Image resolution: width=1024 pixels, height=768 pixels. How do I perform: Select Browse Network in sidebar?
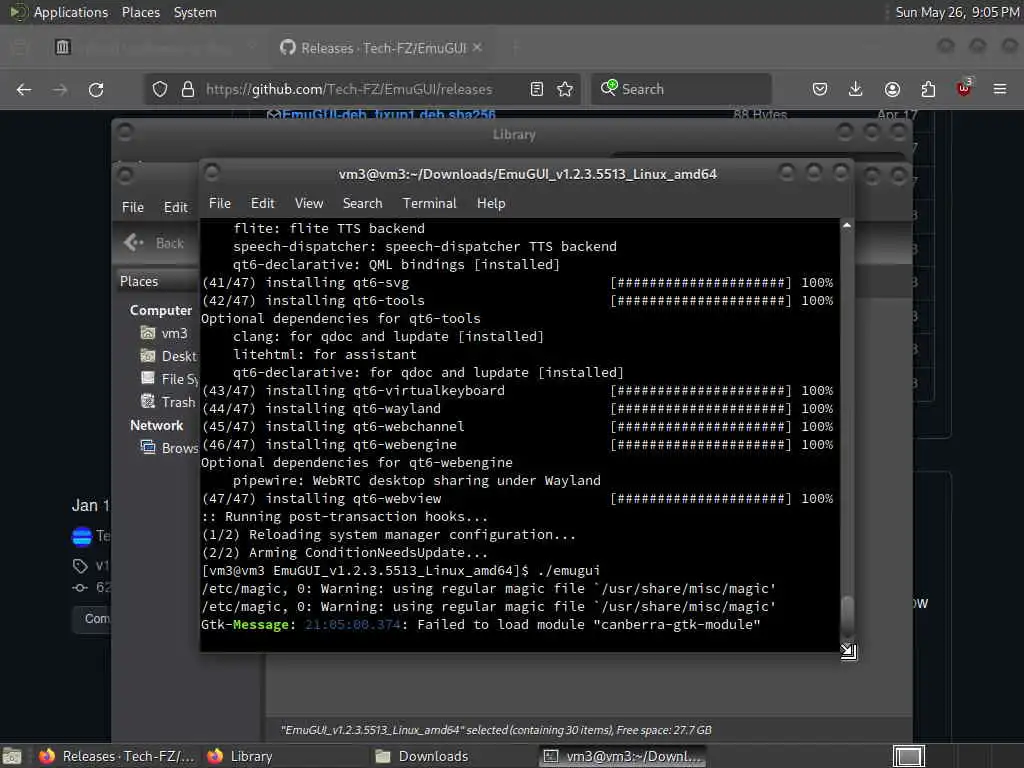tap(168, 448)
